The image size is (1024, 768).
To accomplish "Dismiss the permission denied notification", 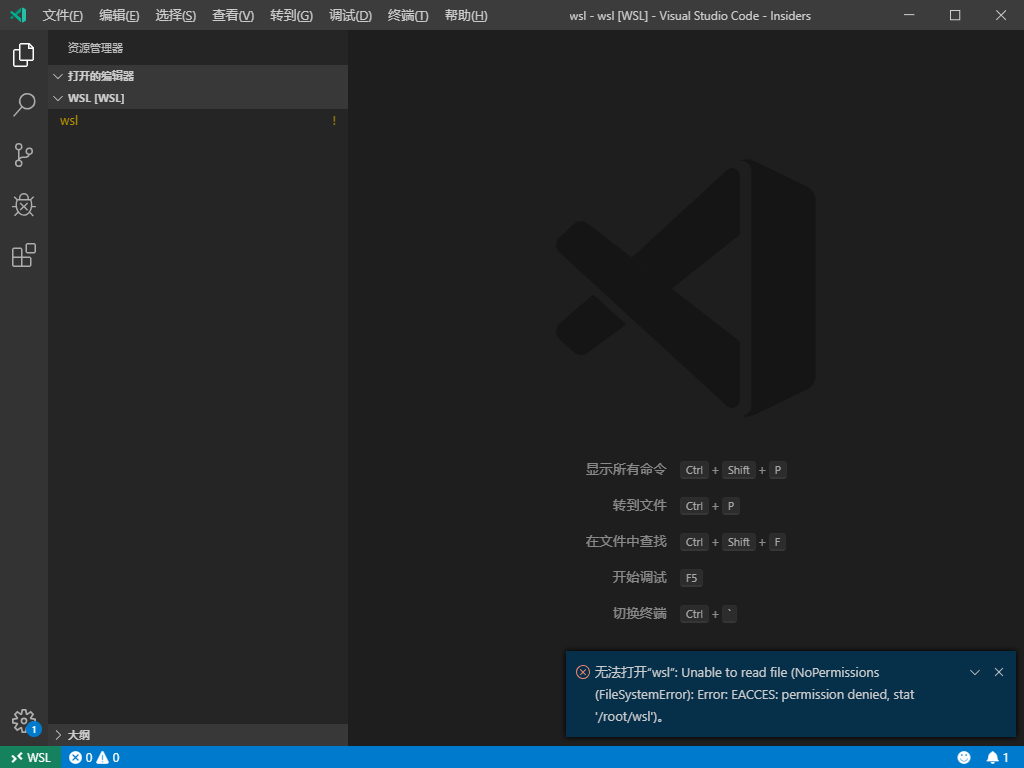I will [999, 672].
